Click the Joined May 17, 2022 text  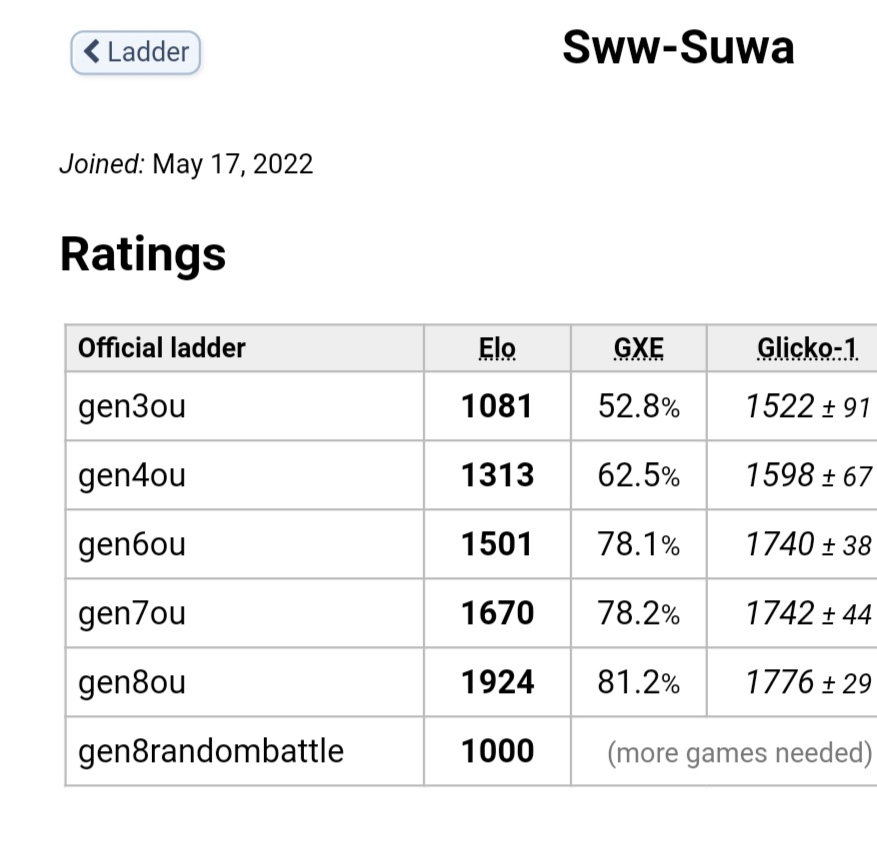tap(186, 164)
